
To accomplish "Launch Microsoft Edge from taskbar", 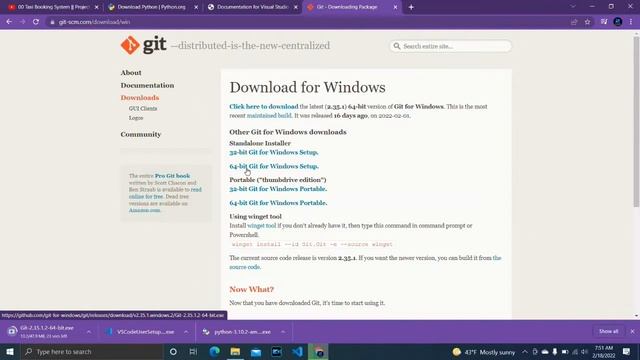I will [214, 351].
